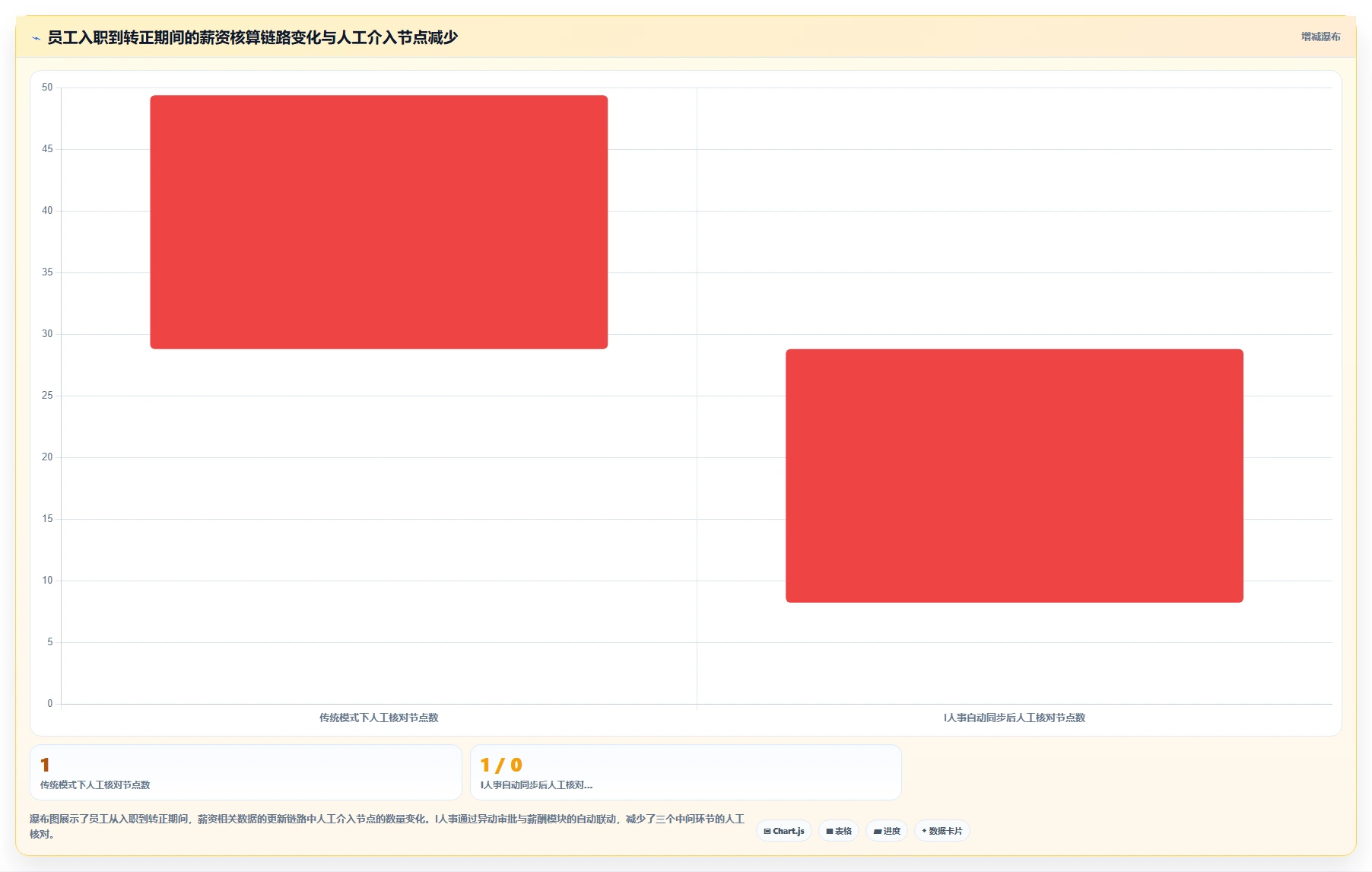1372x872 pixels.
Task: Select the 数据卡片 tag pill
Action: pyautogui.click(x=942, y=831)
